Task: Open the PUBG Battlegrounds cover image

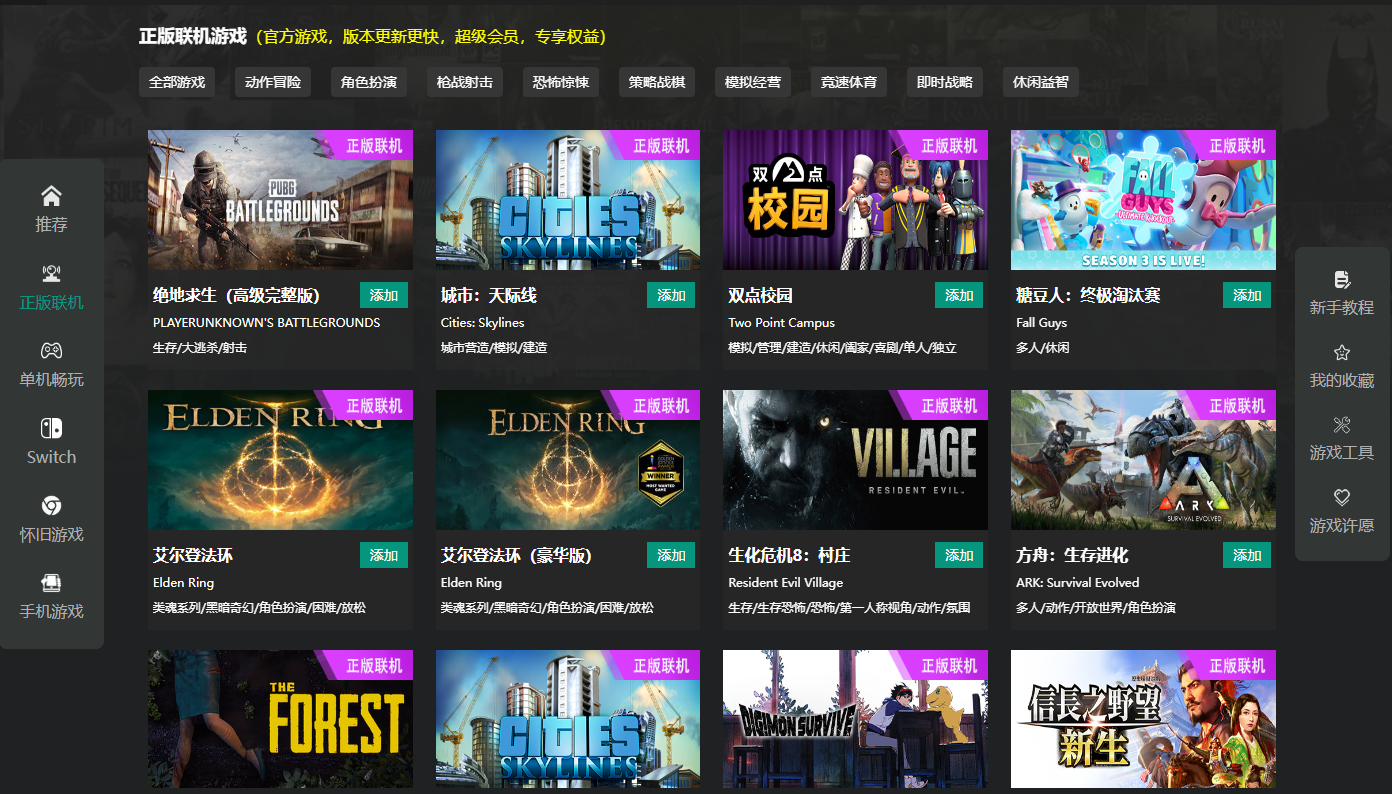Action: click(x=280, y=200)
